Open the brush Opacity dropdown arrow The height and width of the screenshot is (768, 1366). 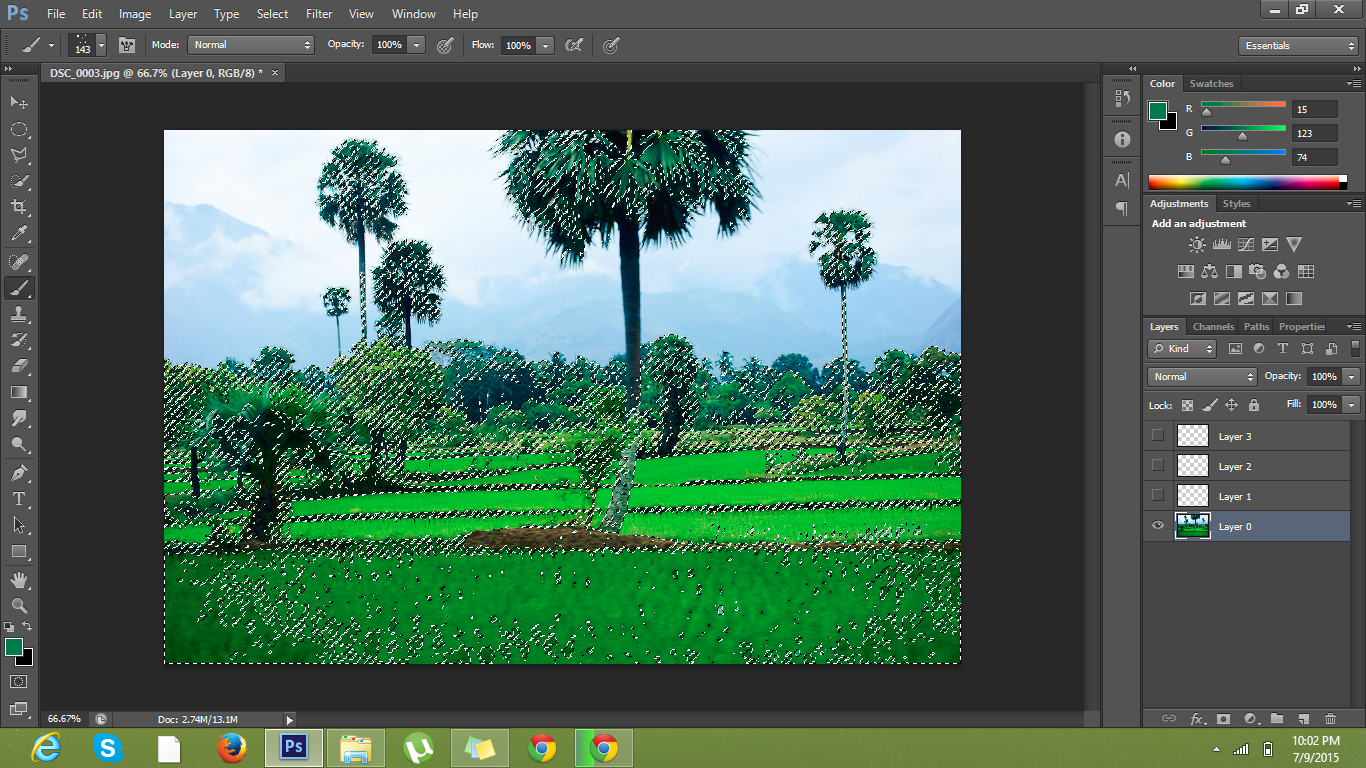(x=416, y=45)
